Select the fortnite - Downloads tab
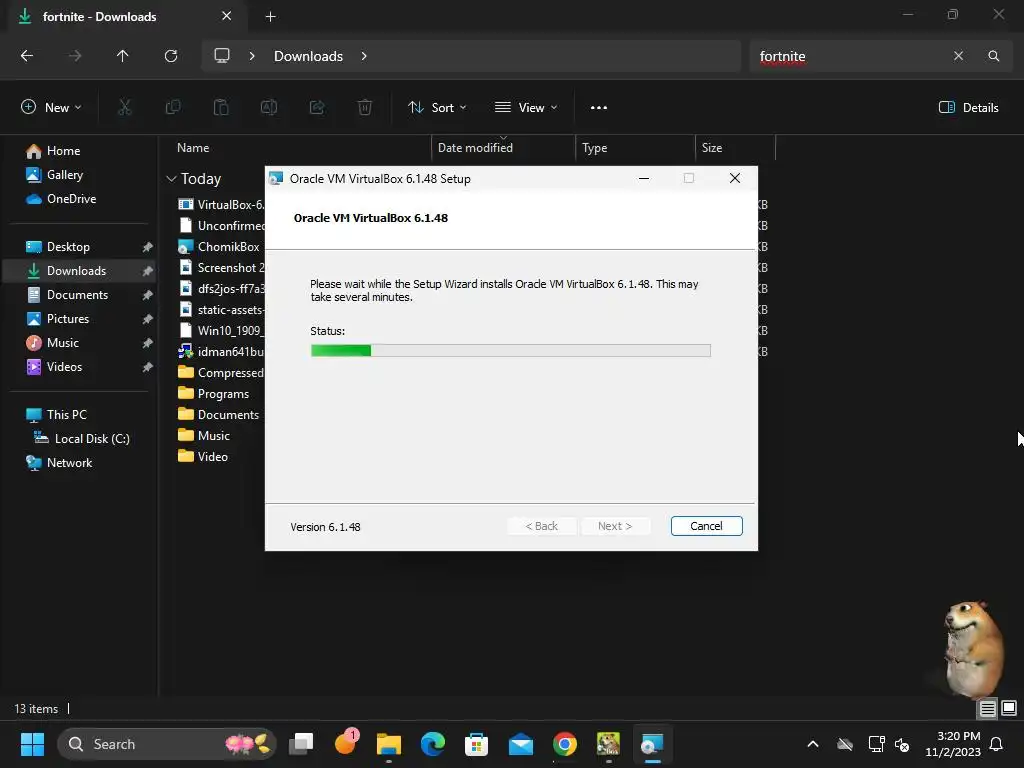 click(128, 17)
